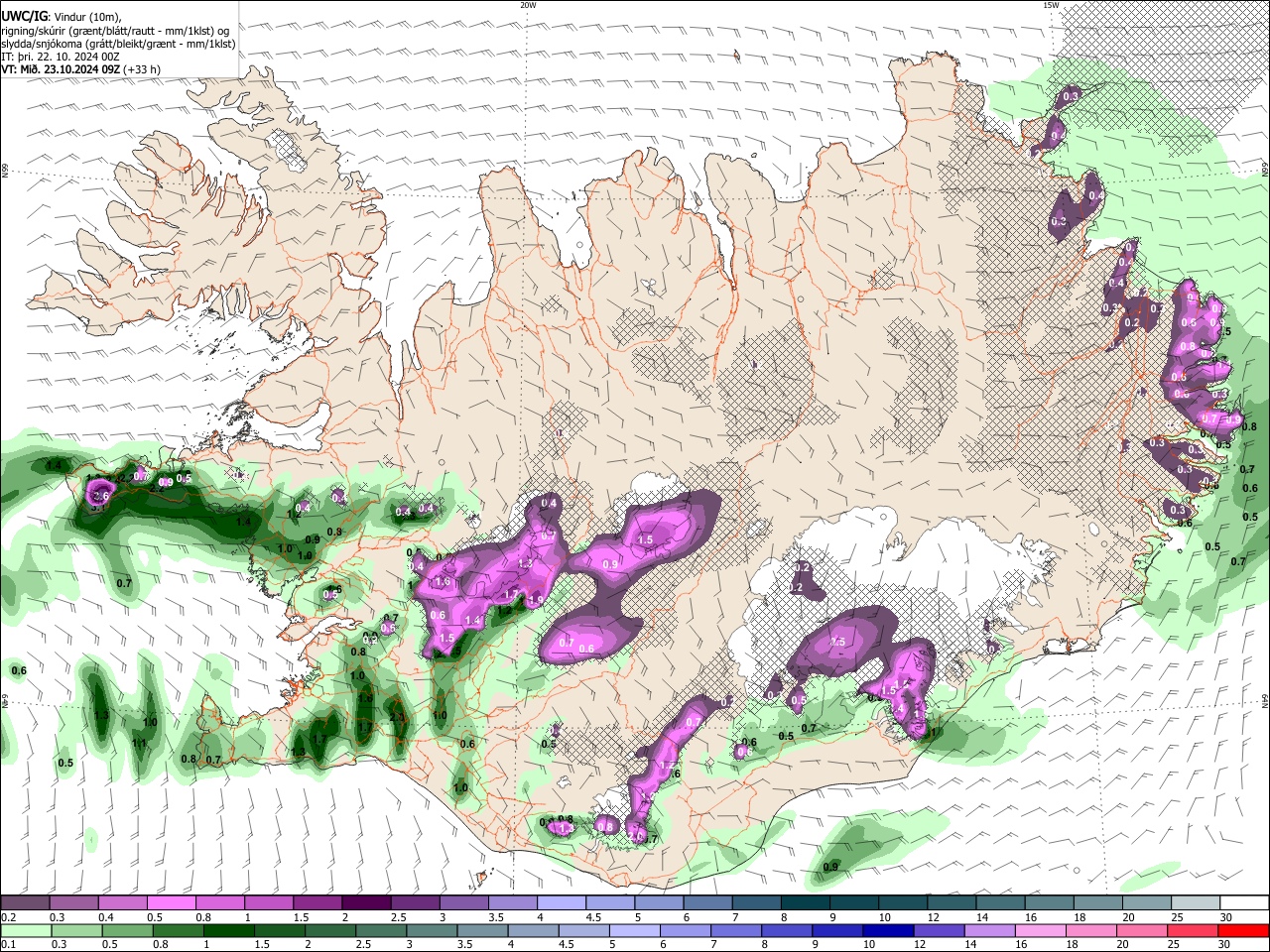Select the 20 swatch in the upper legend row
The height and width of the screenshot is (952, 1270).
(x=1147, y=903)
